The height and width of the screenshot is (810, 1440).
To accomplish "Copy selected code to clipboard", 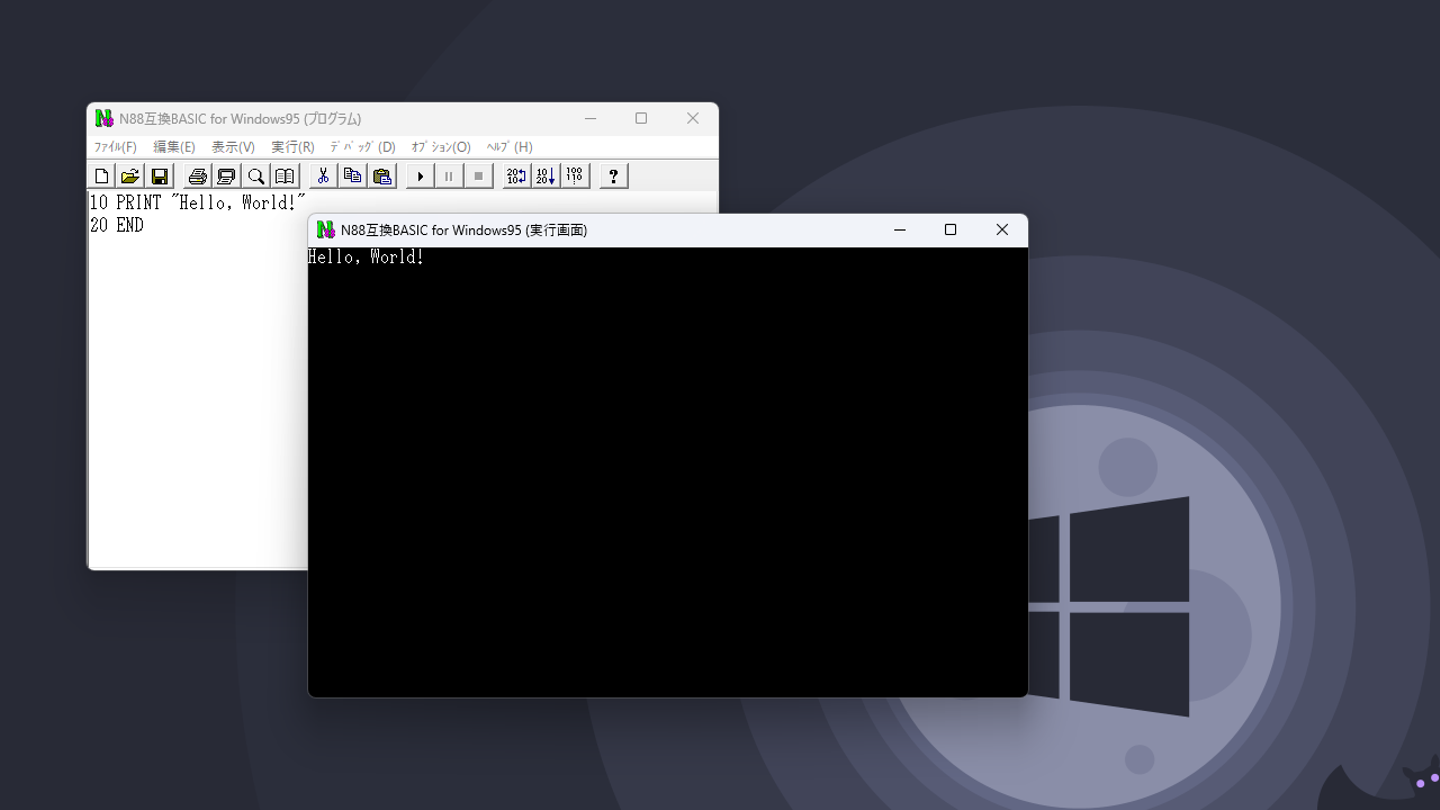I will (x=352, y=176).
